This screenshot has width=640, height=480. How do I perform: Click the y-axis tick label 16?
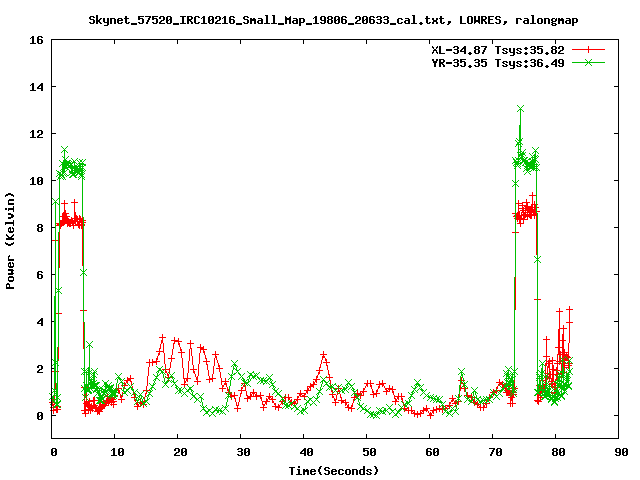coord(36,40)
